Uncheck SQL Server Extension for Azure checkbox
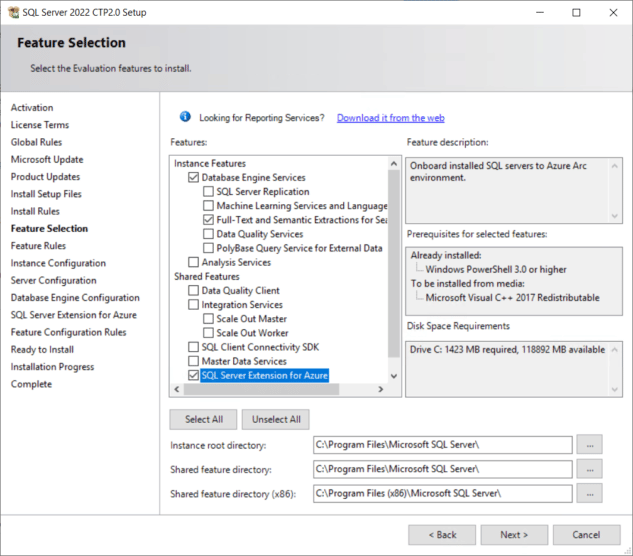The height and width of the screenshot is (556, 633). click(193, 375)
